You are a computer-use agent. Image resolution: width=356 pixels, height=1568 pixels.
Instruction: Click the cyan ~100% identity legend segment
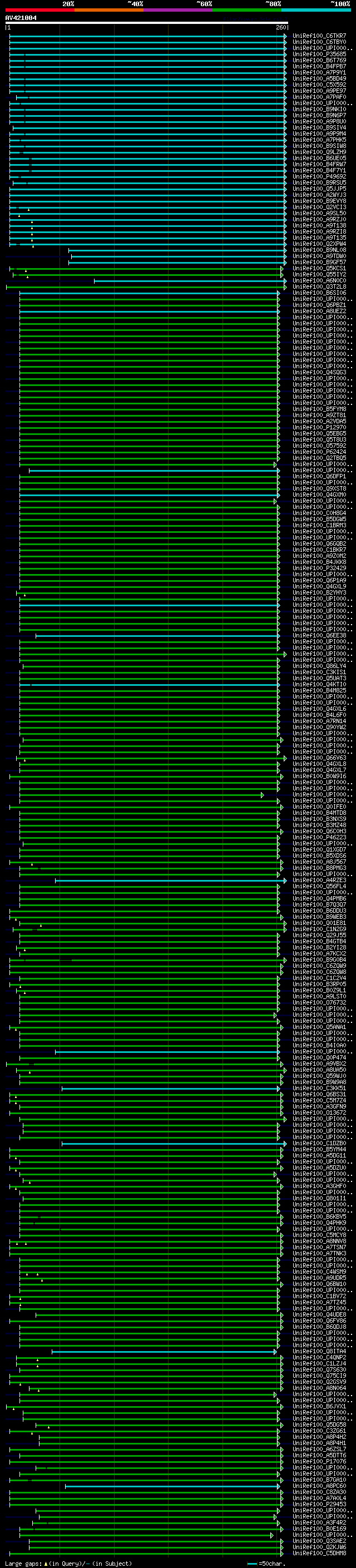pyautogui.click(x=316, y=10)
